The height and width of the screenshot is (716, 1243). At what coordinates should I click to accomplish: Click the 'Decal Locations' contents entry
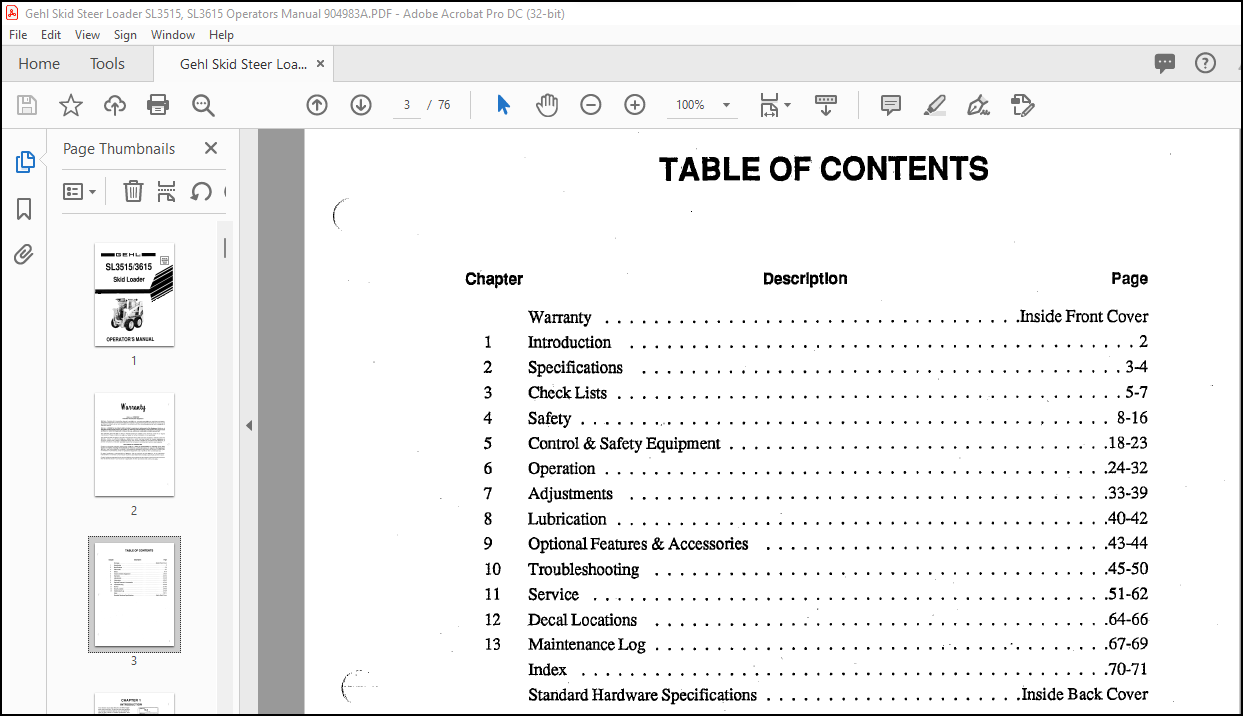pos(582,620)
